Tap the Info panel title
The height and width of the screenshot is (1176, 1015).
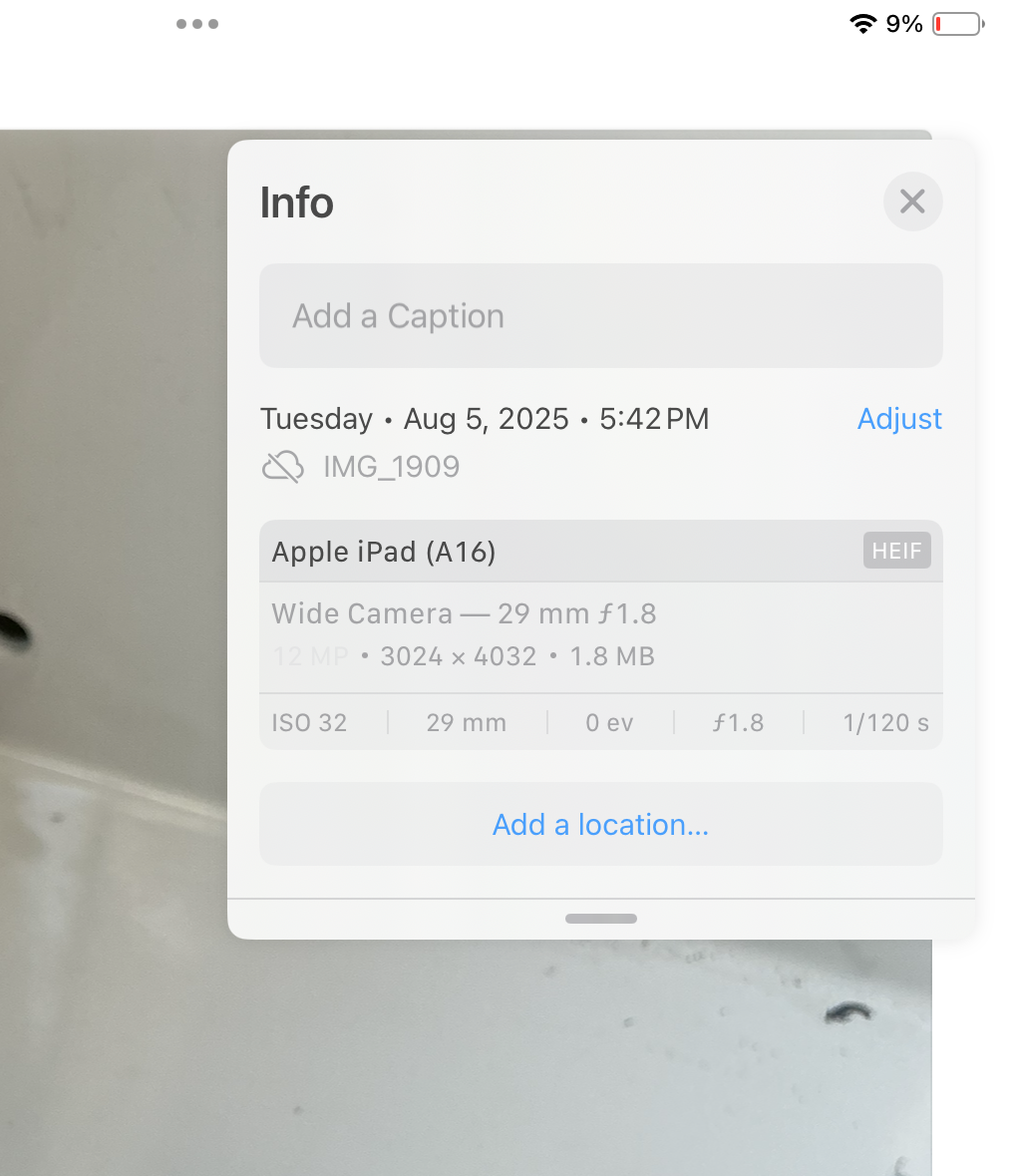tap(296, 202)
